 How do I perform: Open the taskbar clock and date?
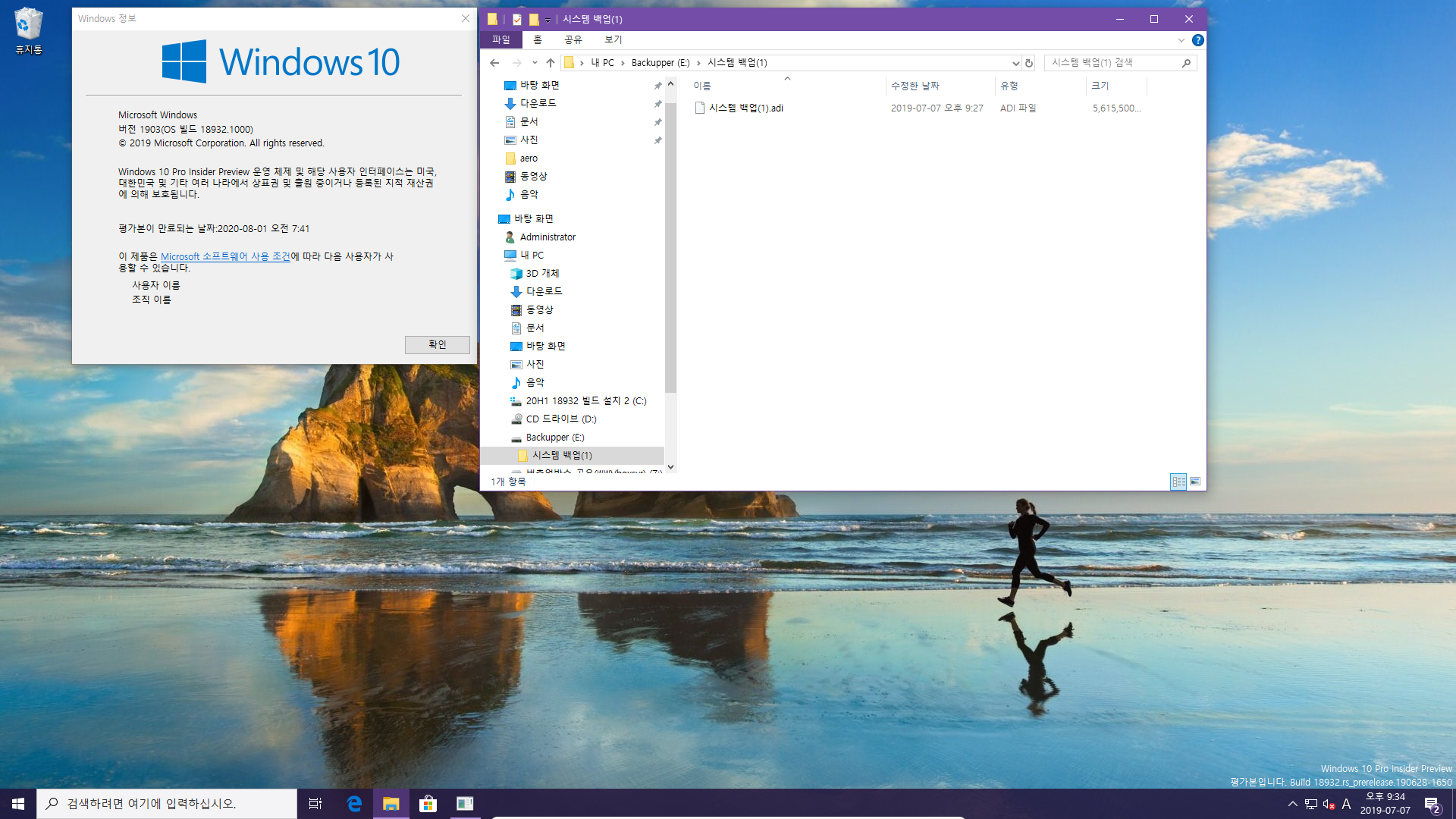click(1385, 804)
